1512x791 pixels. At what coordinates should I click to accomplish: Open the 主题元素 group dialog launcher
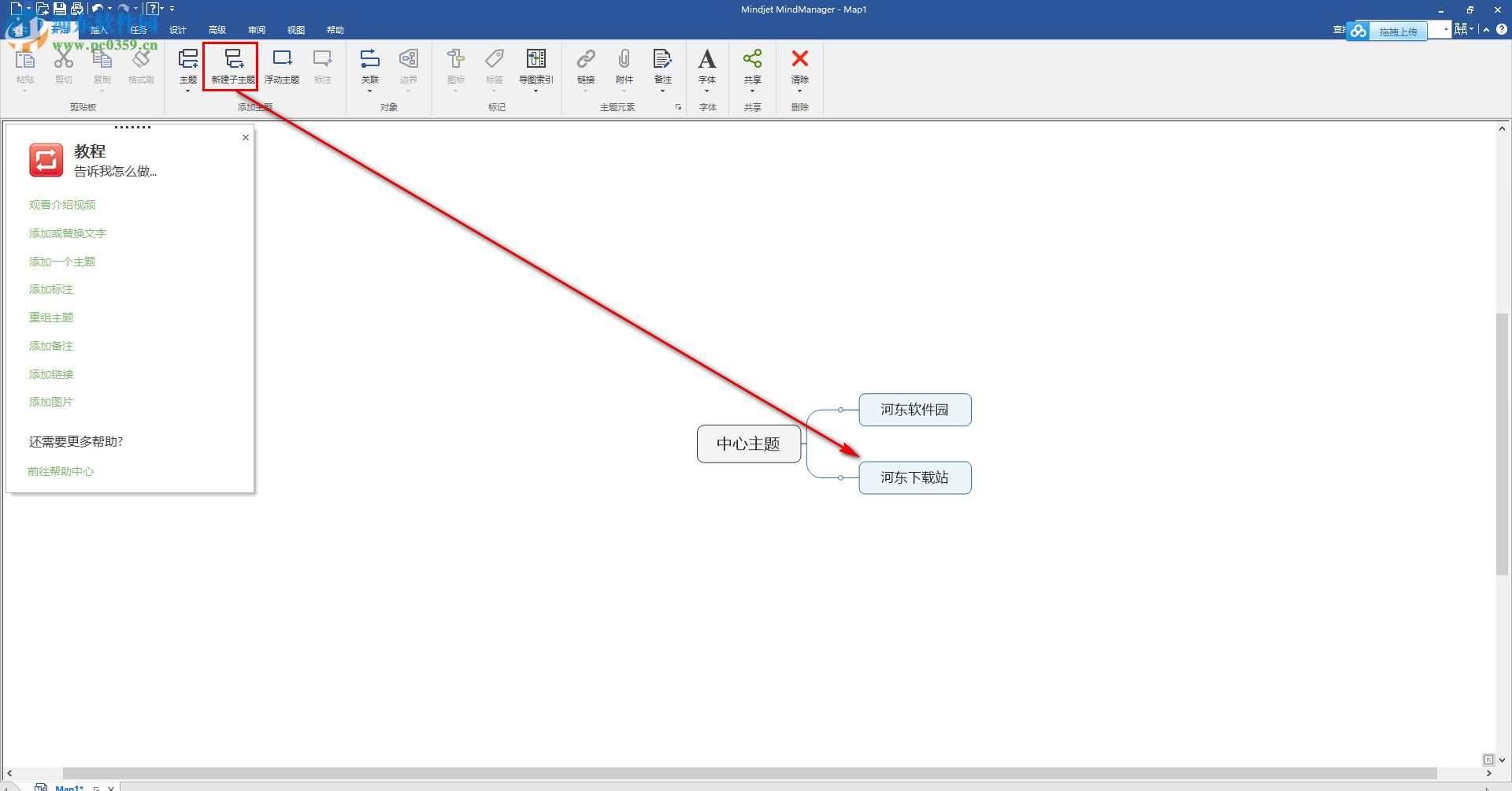coord(678,107)
